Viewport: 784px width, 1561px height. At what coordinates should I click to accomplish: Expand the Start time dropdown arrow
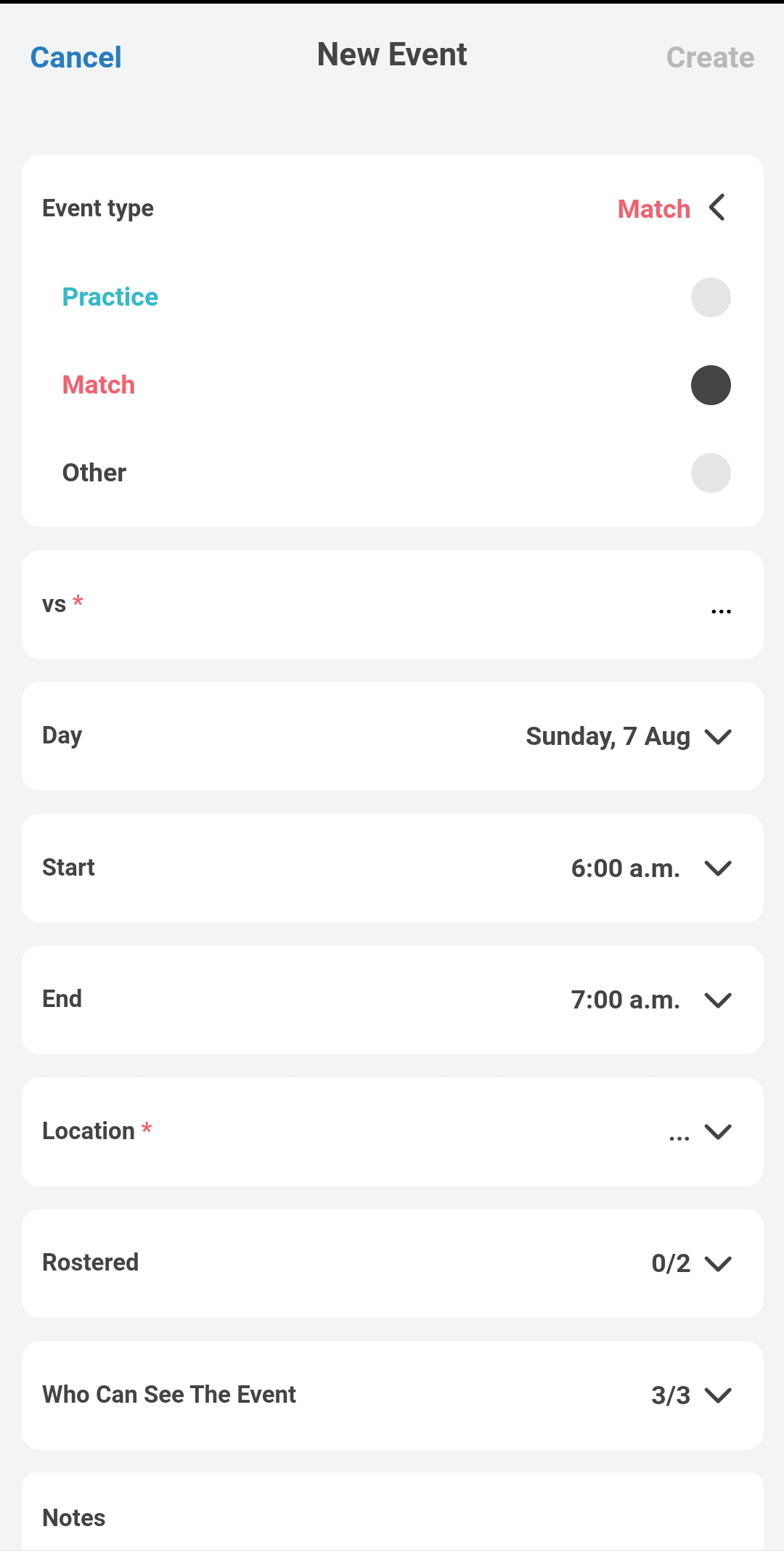[x=718, y=868]
